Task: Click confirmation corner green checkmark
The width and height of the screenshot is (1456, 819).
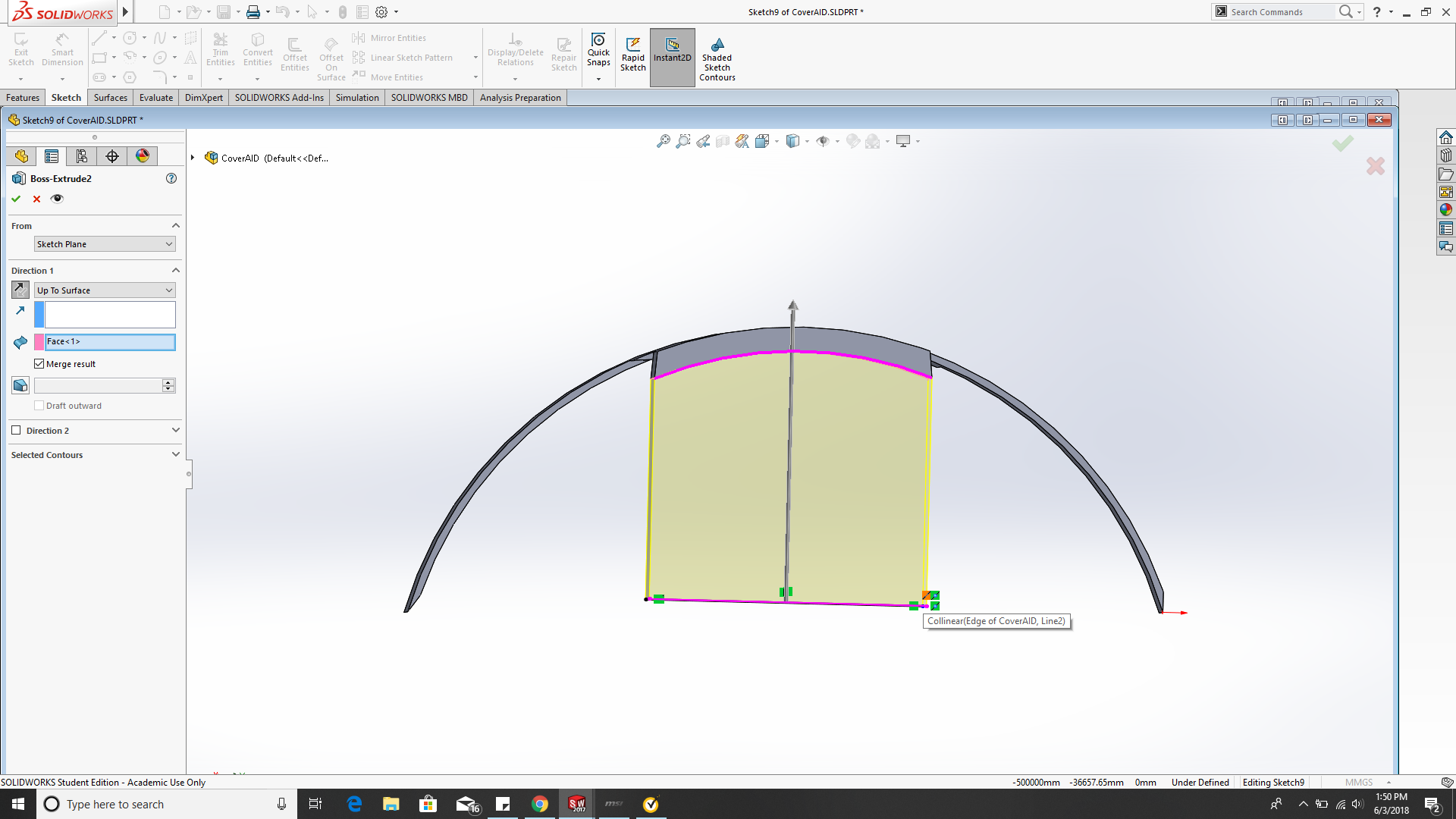Action: [x=1343, y=143]
